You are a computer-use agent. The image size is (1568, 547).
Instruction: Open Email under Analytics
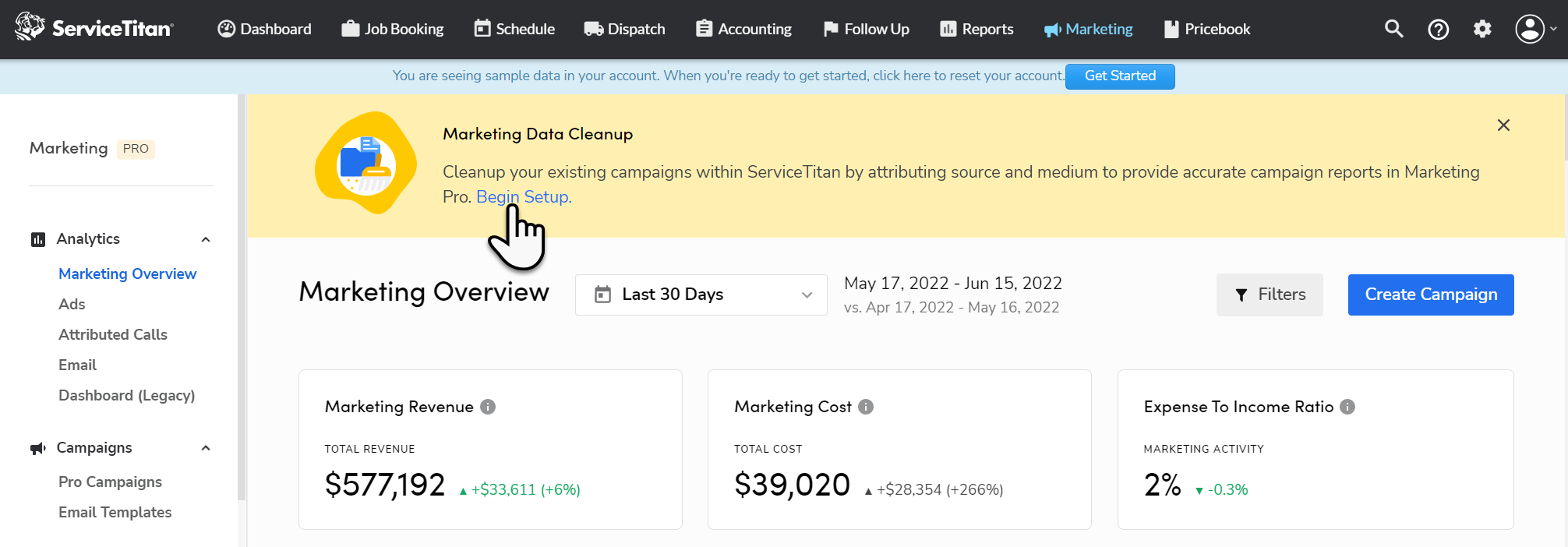[x=77, y=365]
